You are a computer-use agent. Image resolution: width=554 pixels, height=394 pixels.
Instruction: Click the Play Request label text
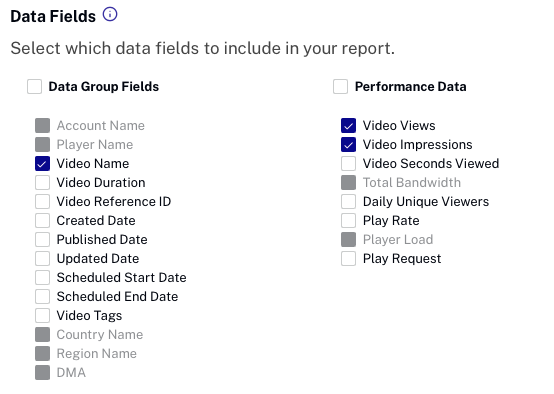(x=402, y=259)
